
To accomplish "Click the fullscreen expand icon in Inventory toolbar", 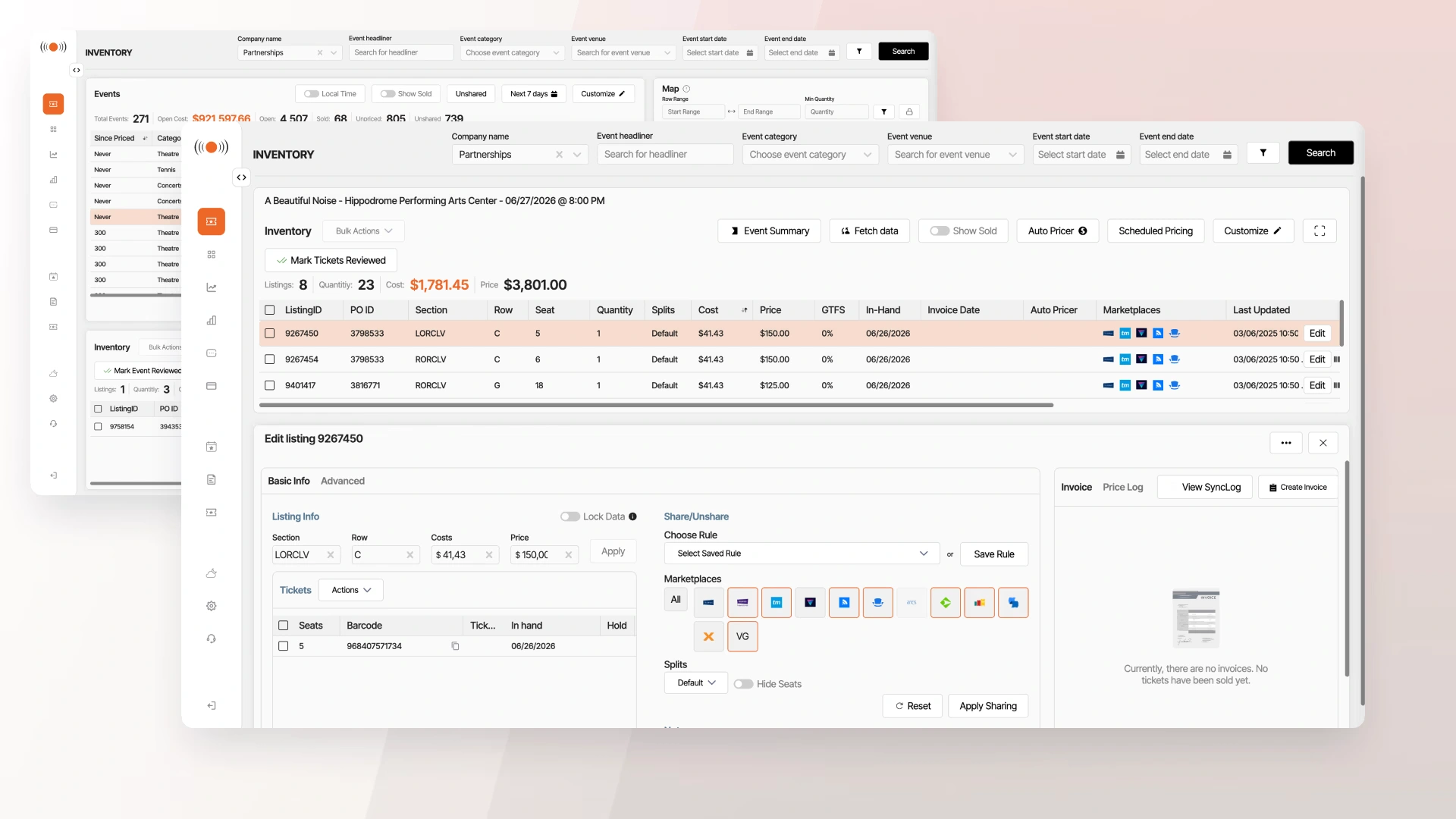I will click(x=1319, y=231).
